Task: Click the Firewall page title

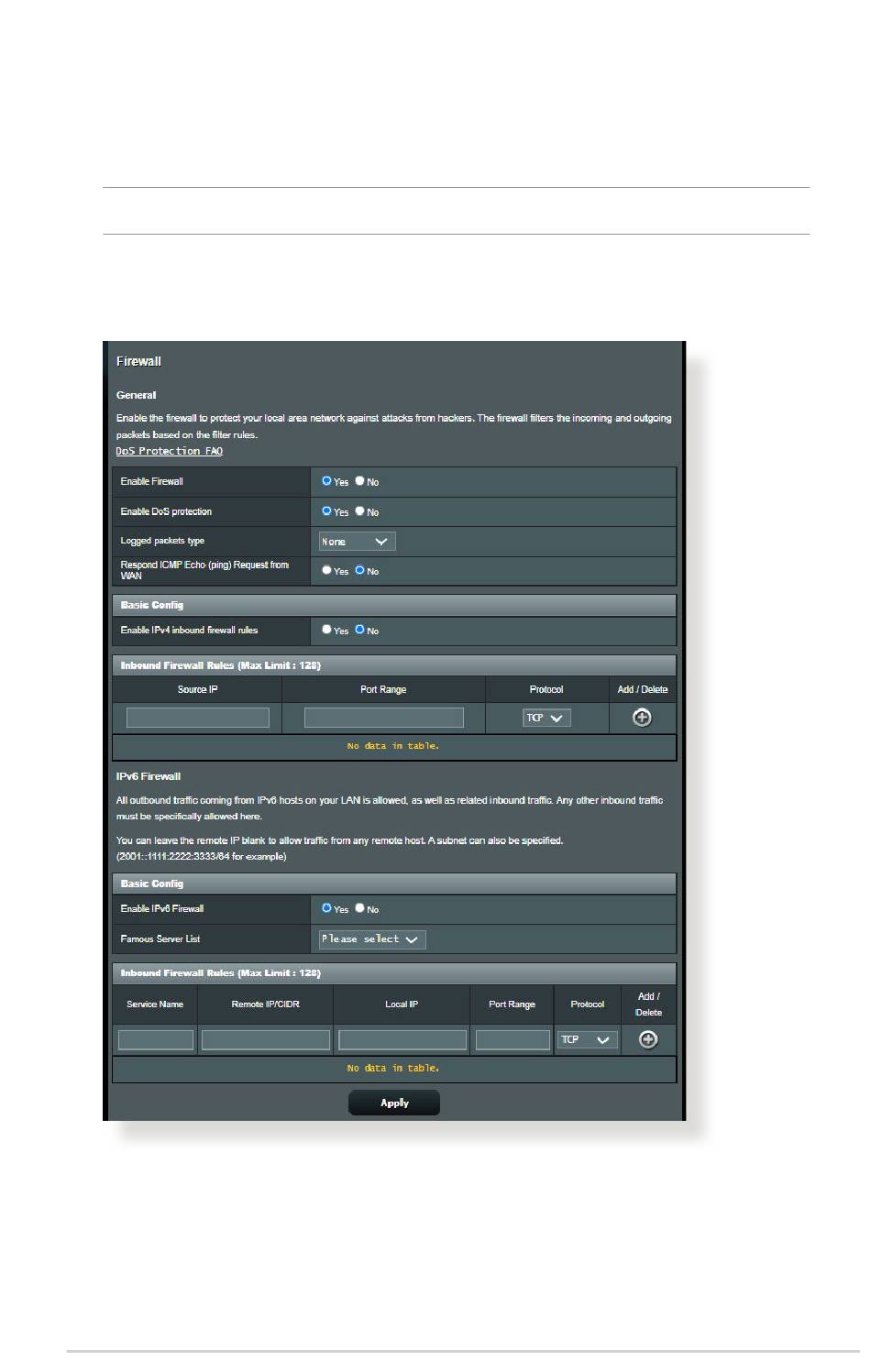Action: click(138, 361)
